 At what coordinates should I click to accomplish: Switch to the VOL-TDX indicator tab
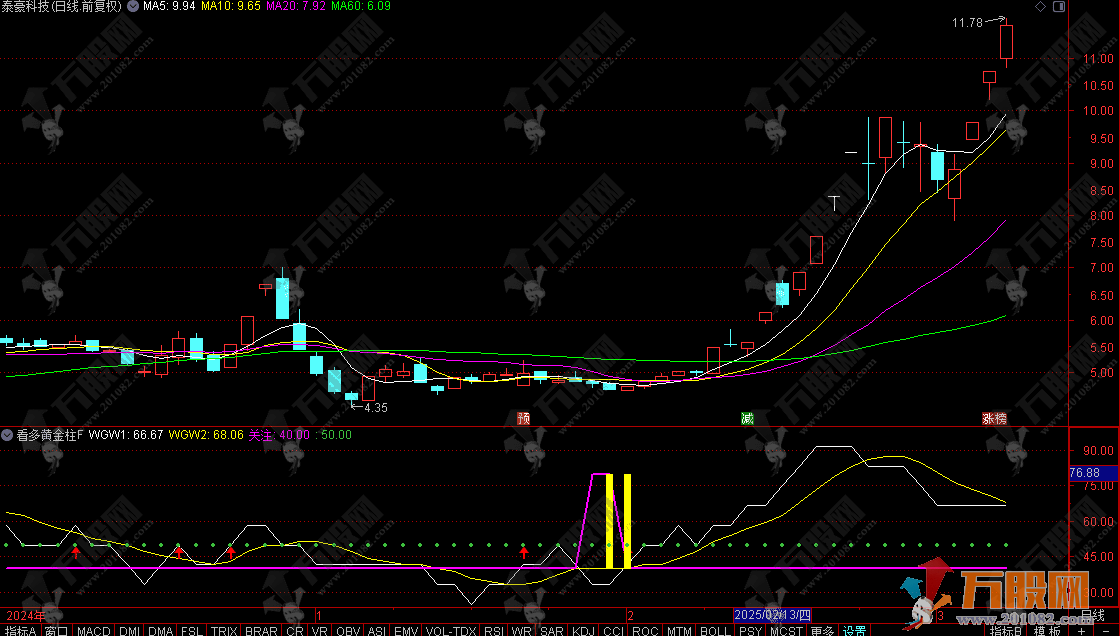451,630
